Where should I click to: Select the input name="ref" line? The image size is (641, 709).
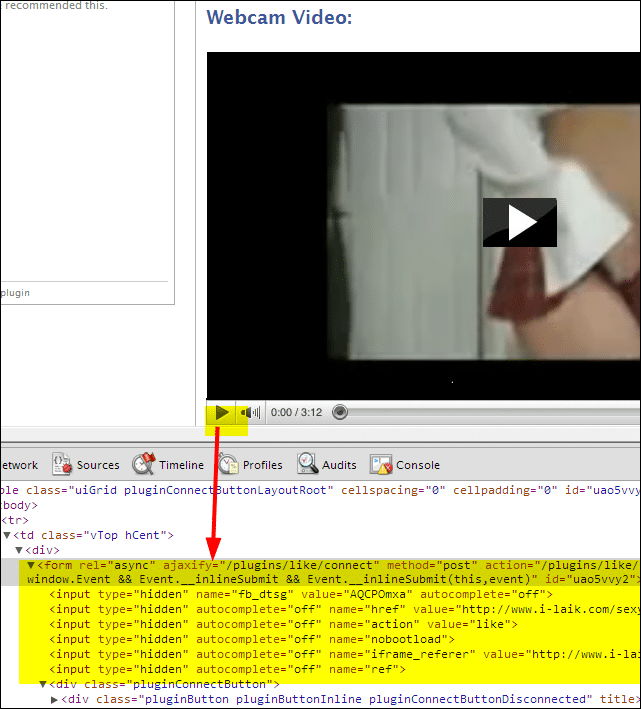pyautogui.click(x=227, y=669)
